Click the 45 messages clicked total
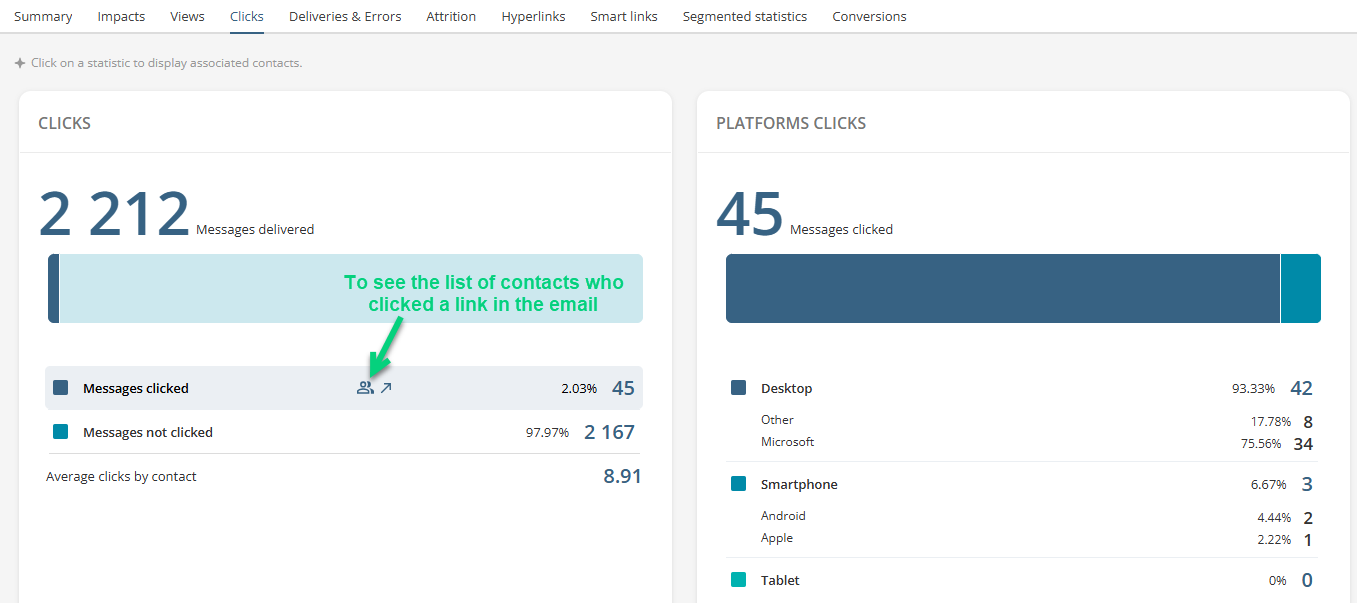The height and width of the screenshot is (603, 1357). click(750, 214)
